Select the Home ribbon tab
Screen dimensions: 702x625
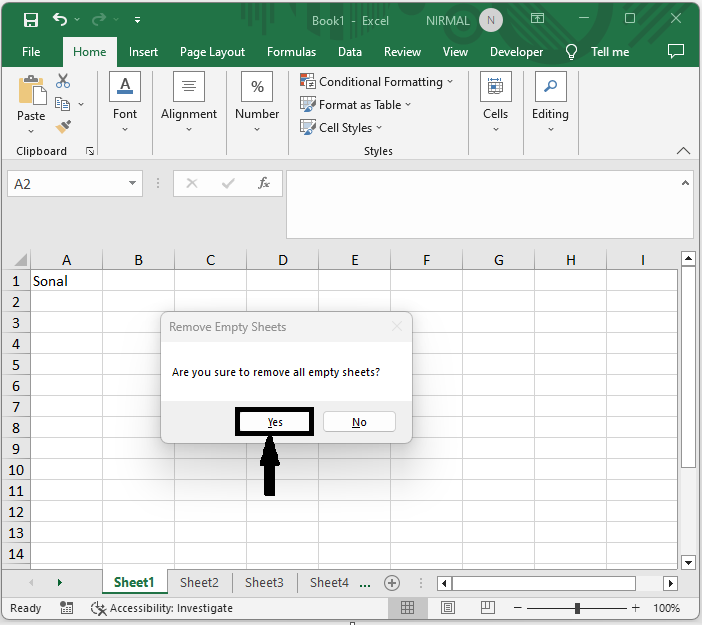click(90, 52)
